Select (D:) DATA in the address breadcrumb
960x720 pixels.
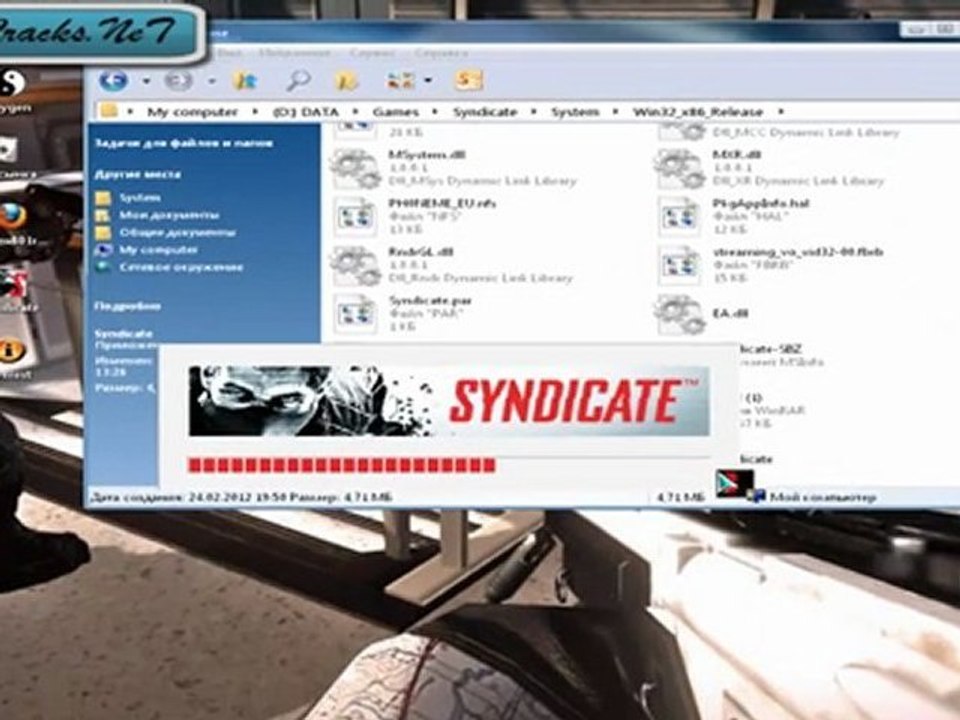[306, 112]
